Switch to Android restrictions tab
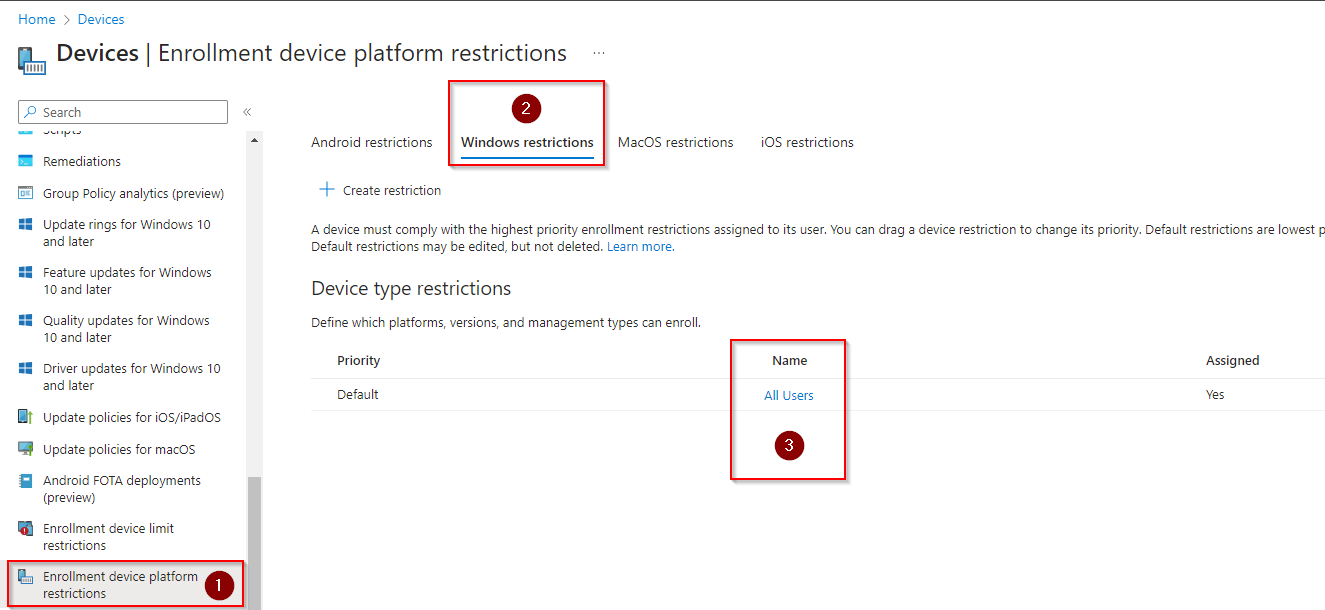The height and width of the screenshot is (610, 1325). [371, 142]
